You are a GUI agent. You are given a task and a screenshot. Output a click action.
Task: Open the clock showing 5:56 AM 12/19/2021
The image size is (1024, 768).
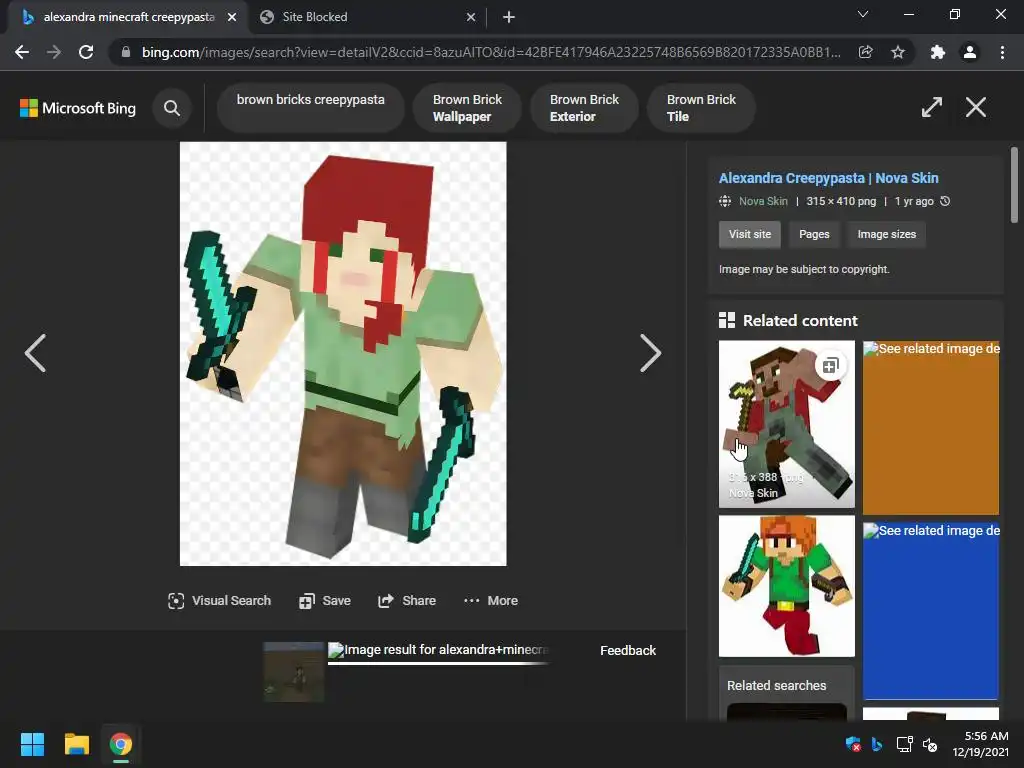pyautogui.click(x=980, y=744)
